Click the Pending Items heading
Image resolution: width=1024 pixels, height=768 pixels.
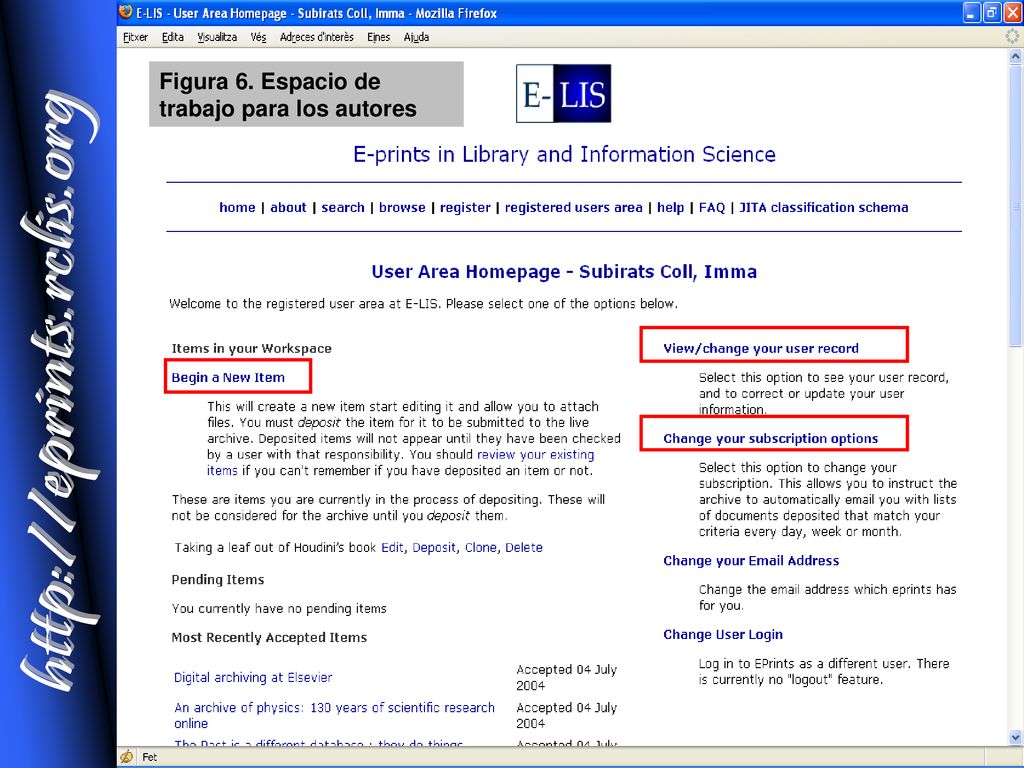217,579
